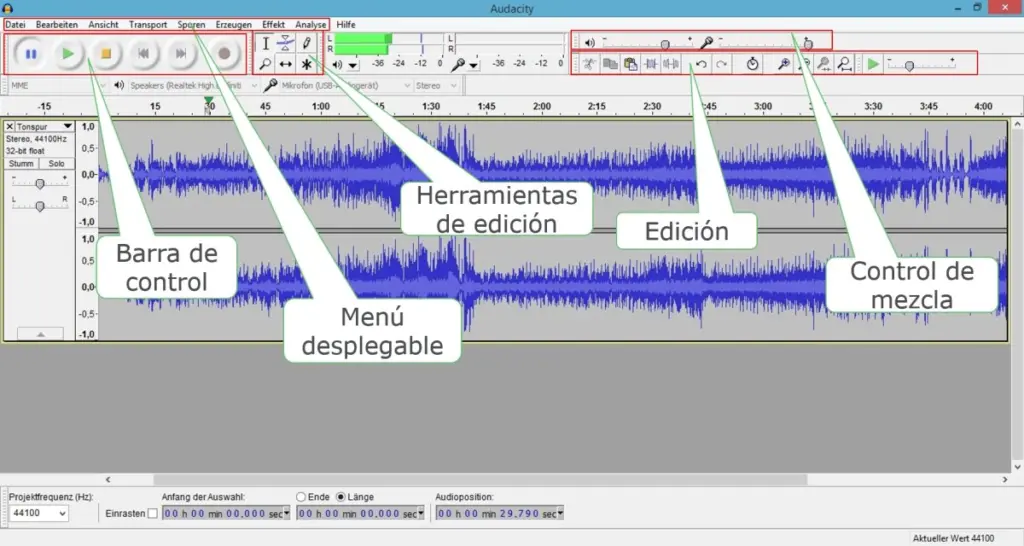The height and width of the screenshot is (546, 1024).
Task: Click the Copy icon in edit toolbar
Action: click(x=610, y=64)
